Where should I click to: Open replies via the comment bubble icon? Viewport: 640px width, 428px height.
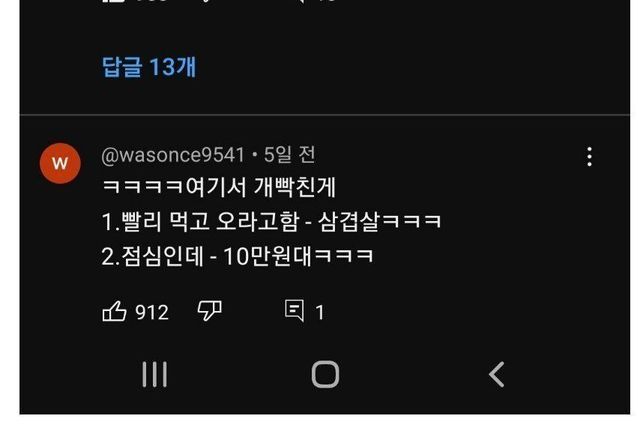click(294, 310)
